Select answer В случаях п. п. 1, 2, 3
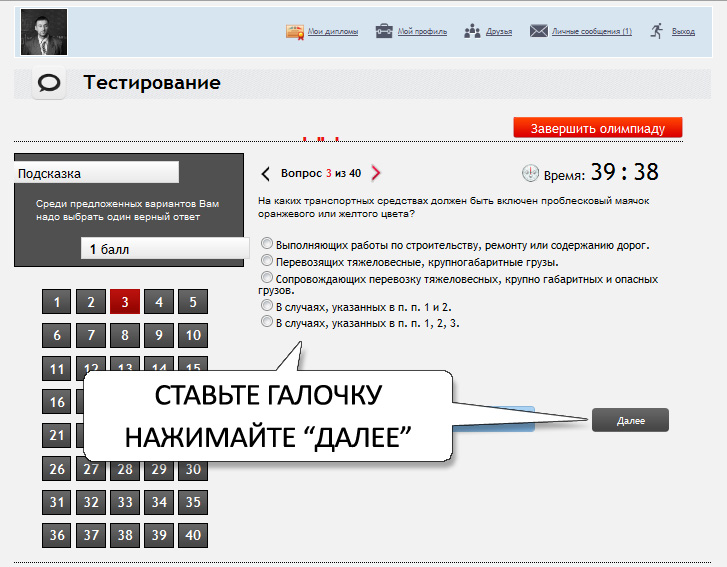 click(x=267, y=321)
